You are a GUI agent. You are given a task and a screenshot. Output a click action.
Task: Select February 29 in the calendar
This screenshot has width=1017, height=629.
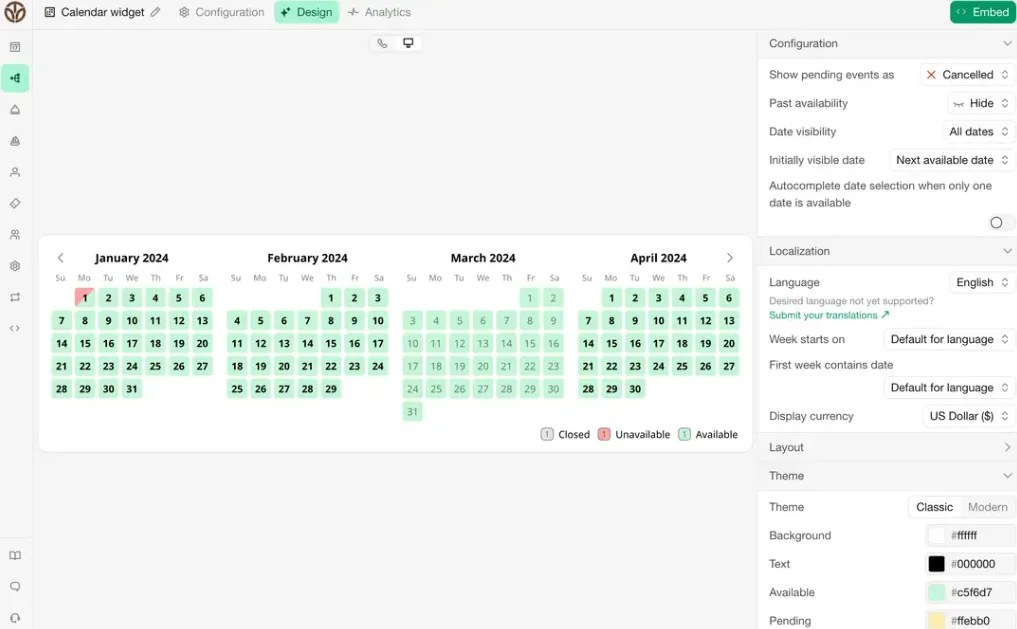click(x=331, y=389)
